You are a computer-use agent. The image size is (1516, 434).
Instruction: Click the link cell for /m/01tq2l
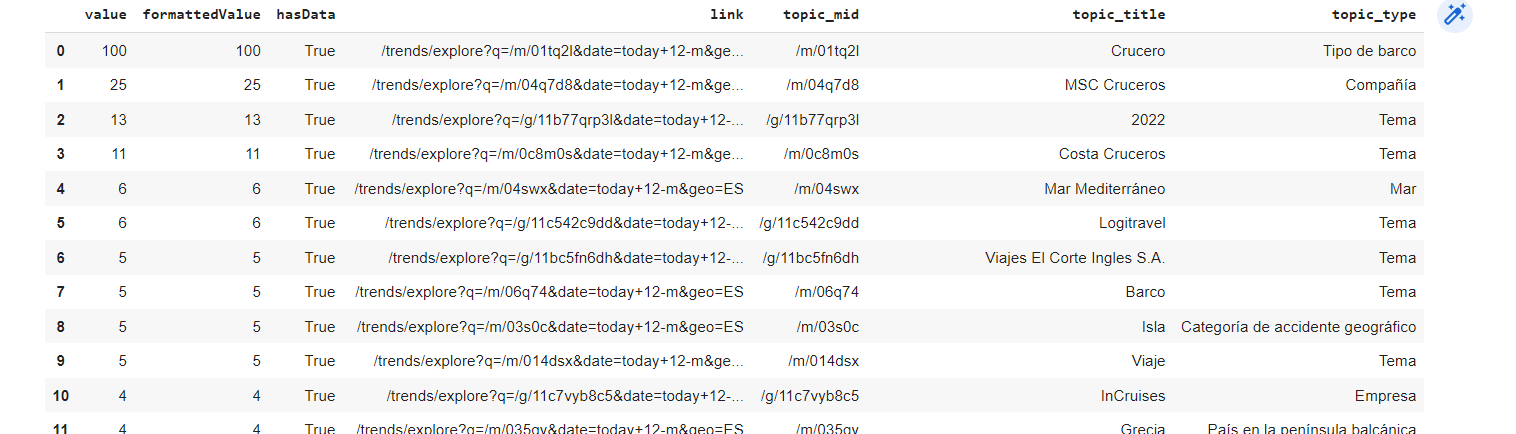coord(563,51)
